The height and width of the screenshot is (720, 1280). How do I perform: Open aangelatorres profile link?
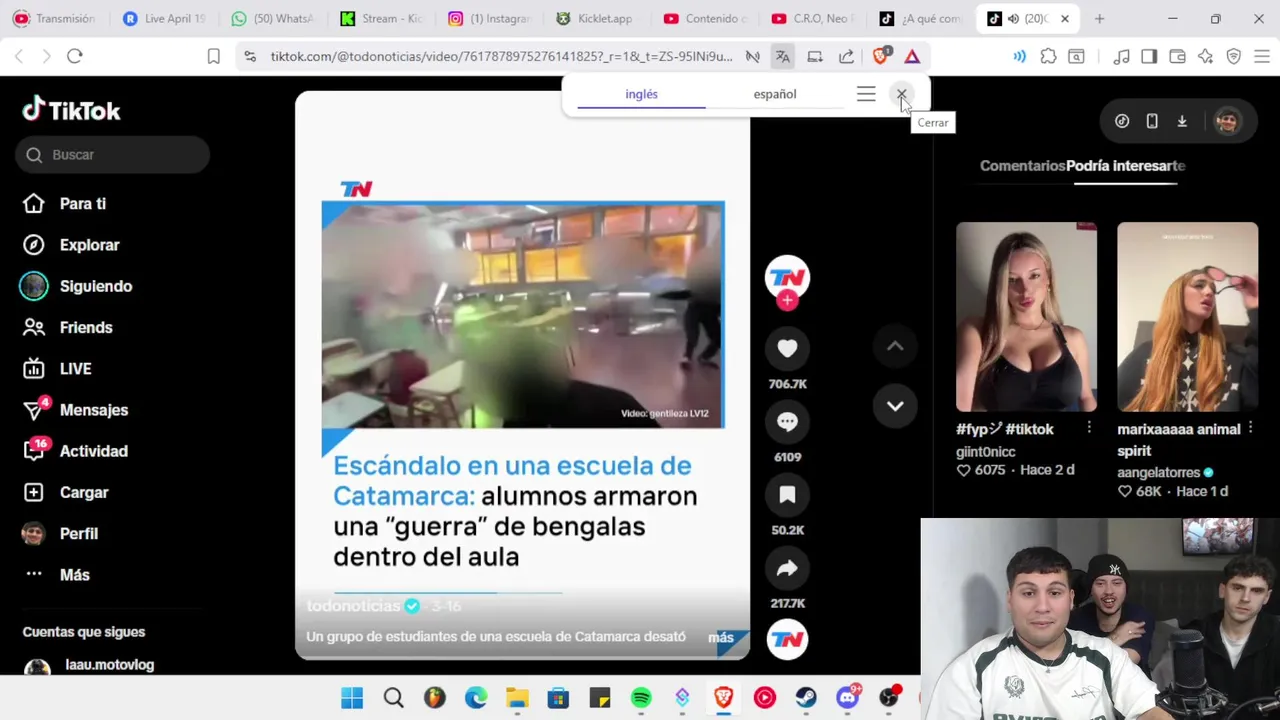[x=1158, y=472]
